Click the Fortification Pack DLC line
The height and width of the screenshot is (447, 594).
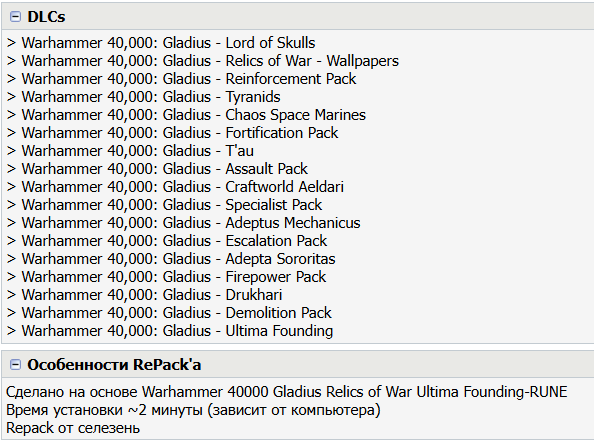pos(172,133)
